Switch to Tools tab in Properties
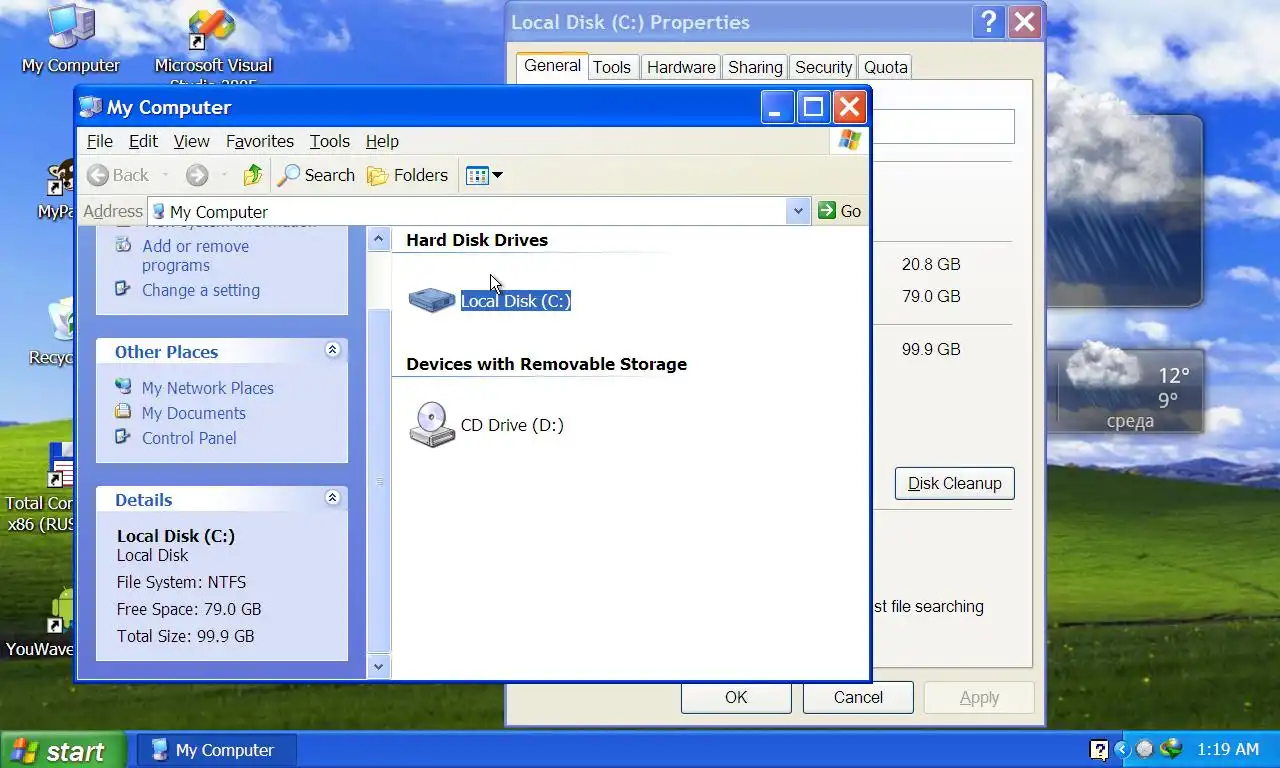The height and width of the screenshot is (768, 1280). tap(611, 67)
